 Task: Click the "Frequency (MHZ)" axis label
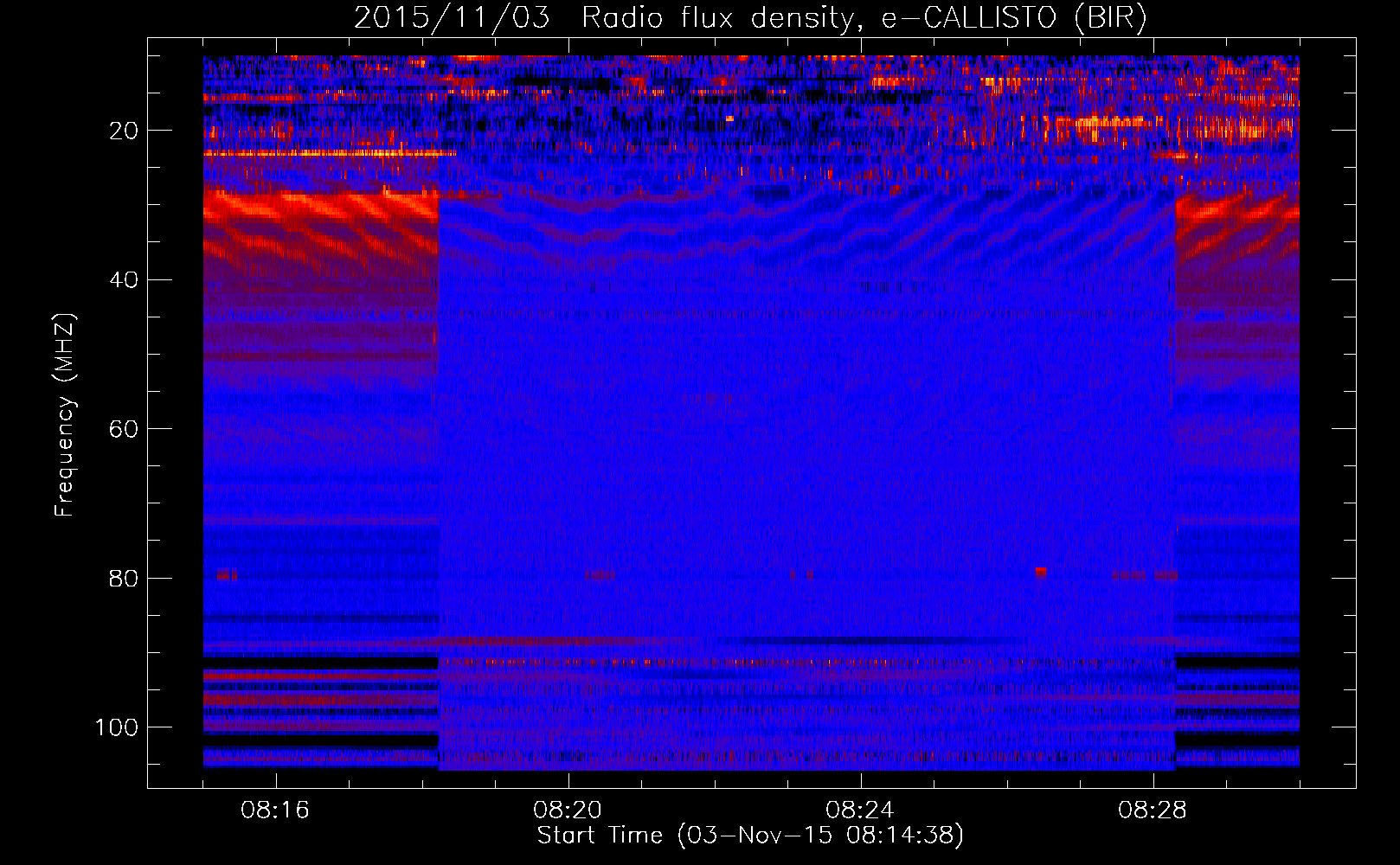[x=65, y=415]
